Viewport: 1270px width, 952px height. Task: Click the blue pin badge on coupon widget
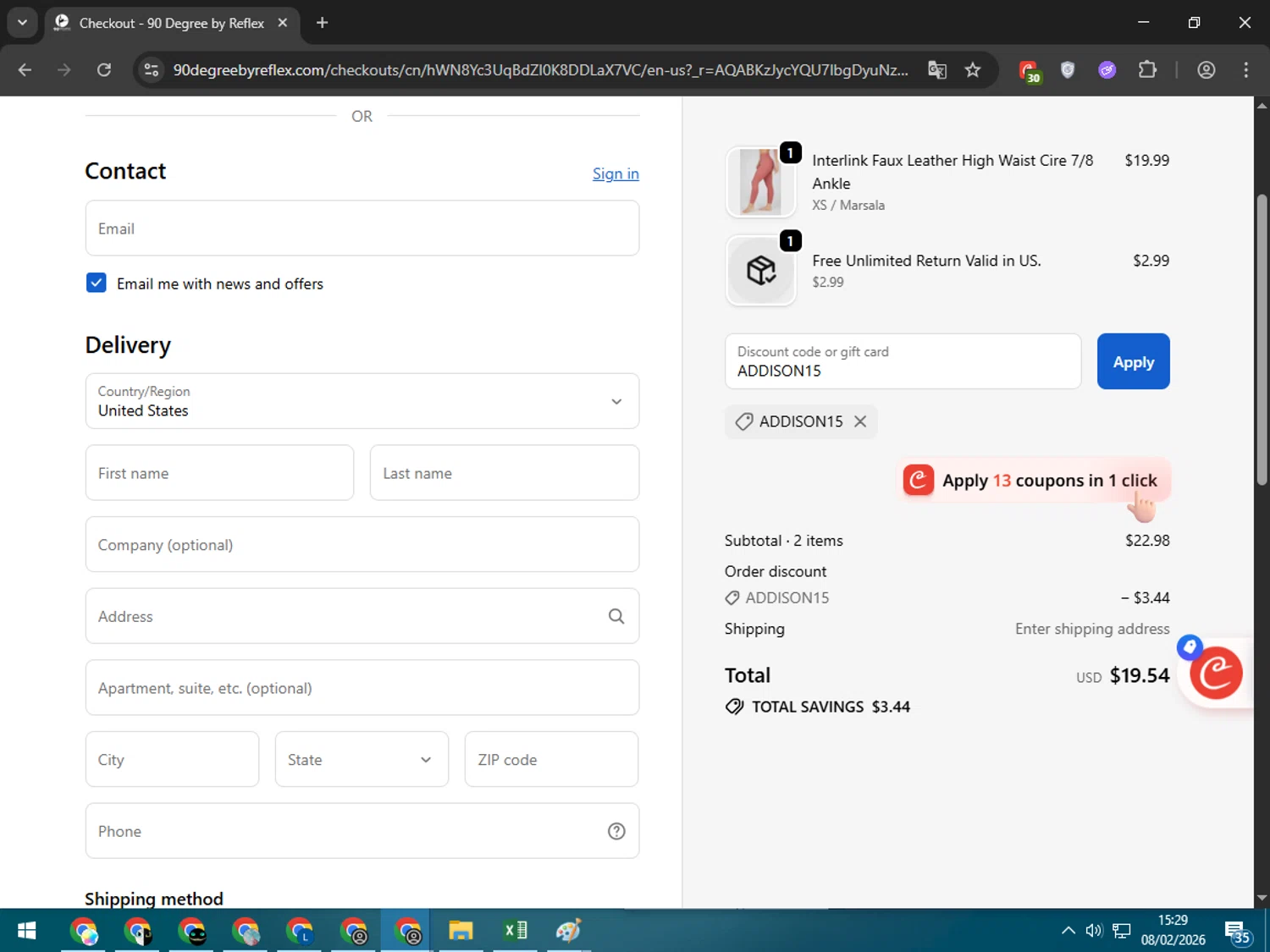pos(1190,647)
